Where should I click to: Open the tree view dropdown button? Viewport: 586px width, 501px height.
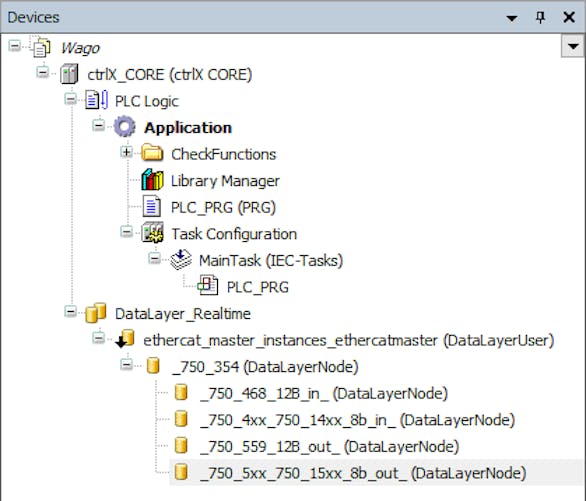tap(573, 47)
